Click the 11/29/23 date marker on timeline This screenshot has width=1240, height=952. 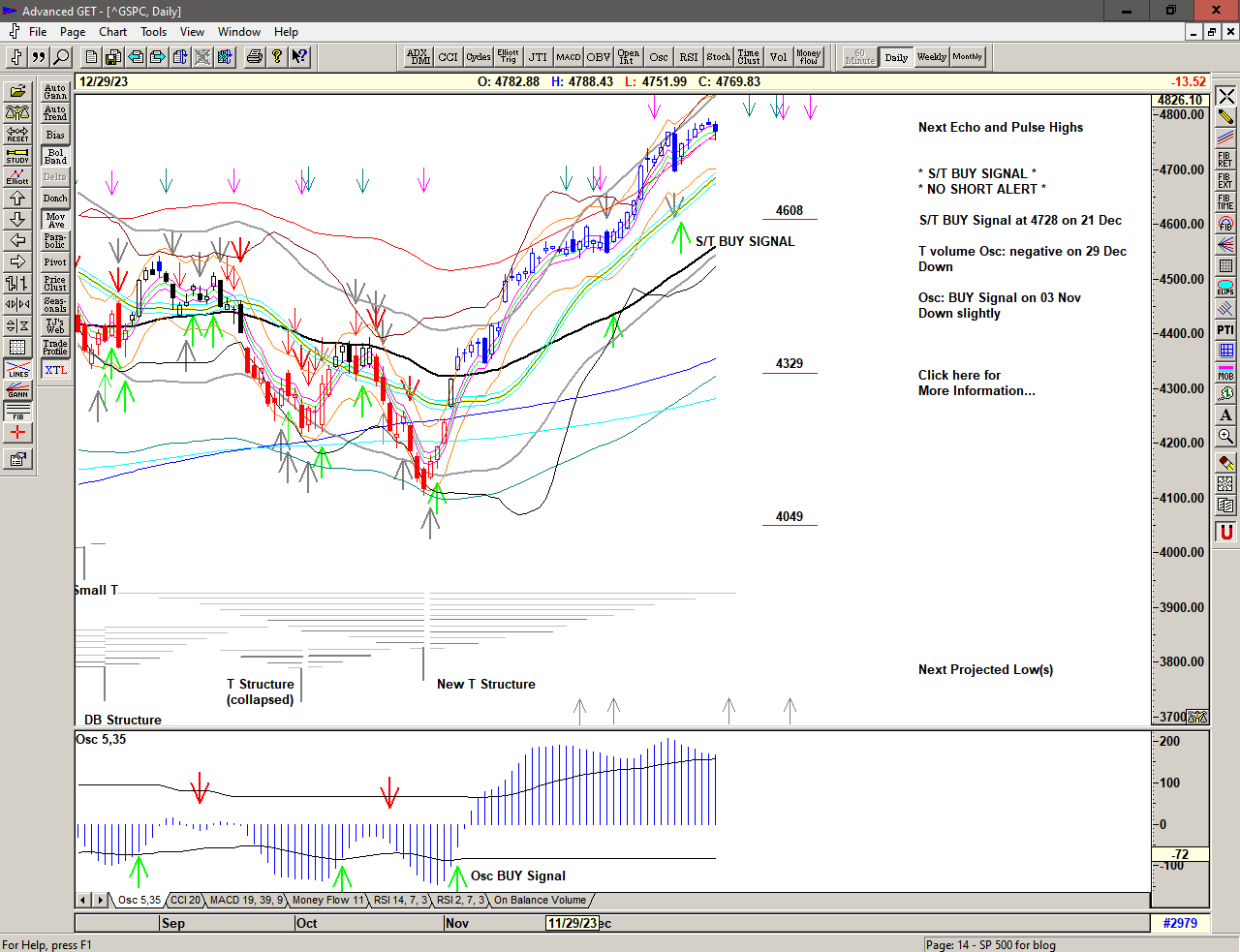point(572,923)
